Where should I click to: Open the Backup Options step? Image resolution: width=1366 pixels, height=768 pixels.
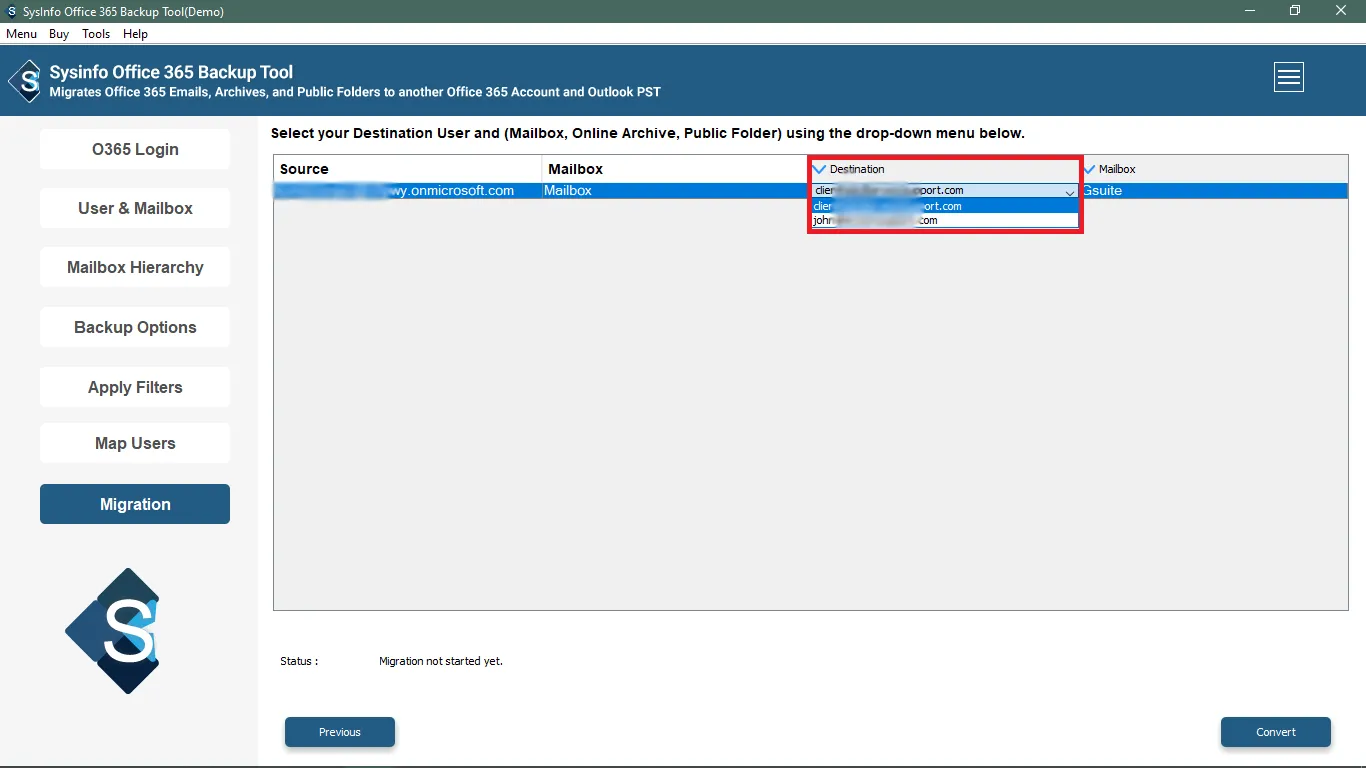pyautogui.click(x=135, y=327)
